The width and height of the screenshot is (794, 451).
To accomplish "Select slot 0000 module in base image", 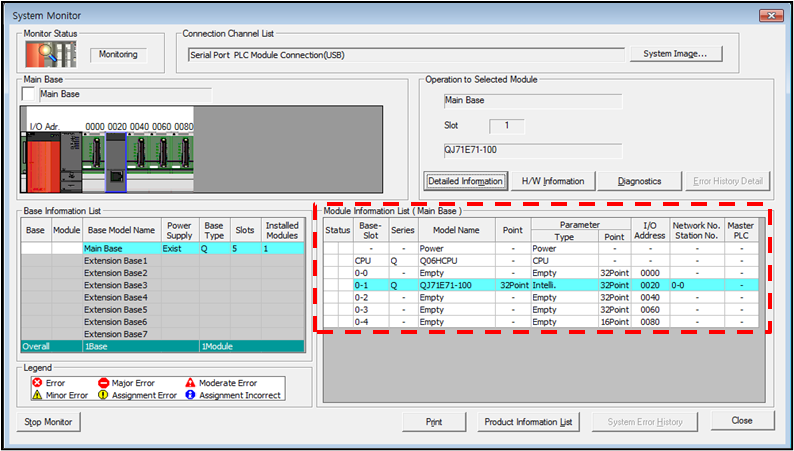I will point(94,162).
